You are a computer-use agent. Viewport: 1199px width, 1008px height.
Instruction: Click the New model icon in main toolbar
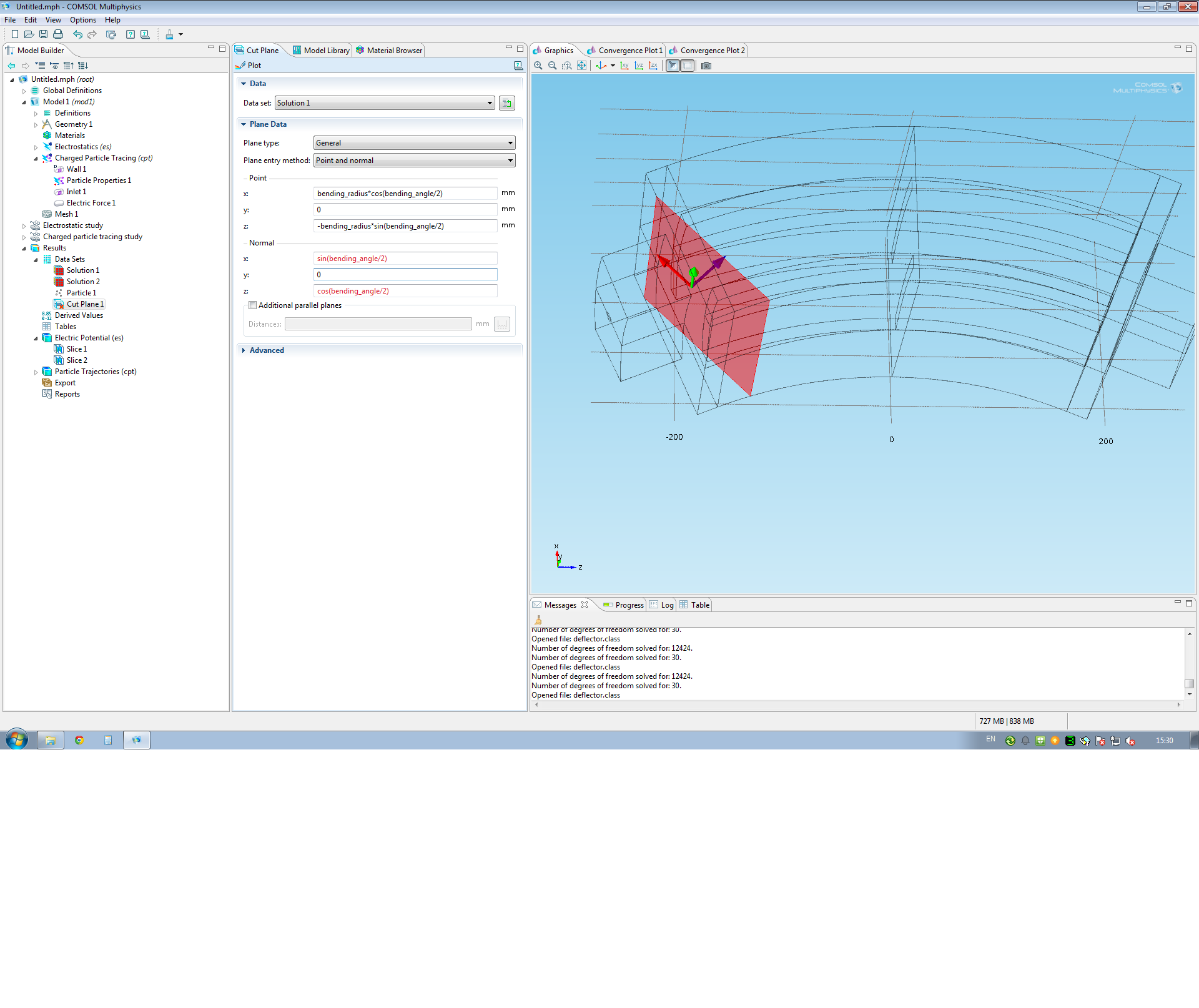pos(15,34)
